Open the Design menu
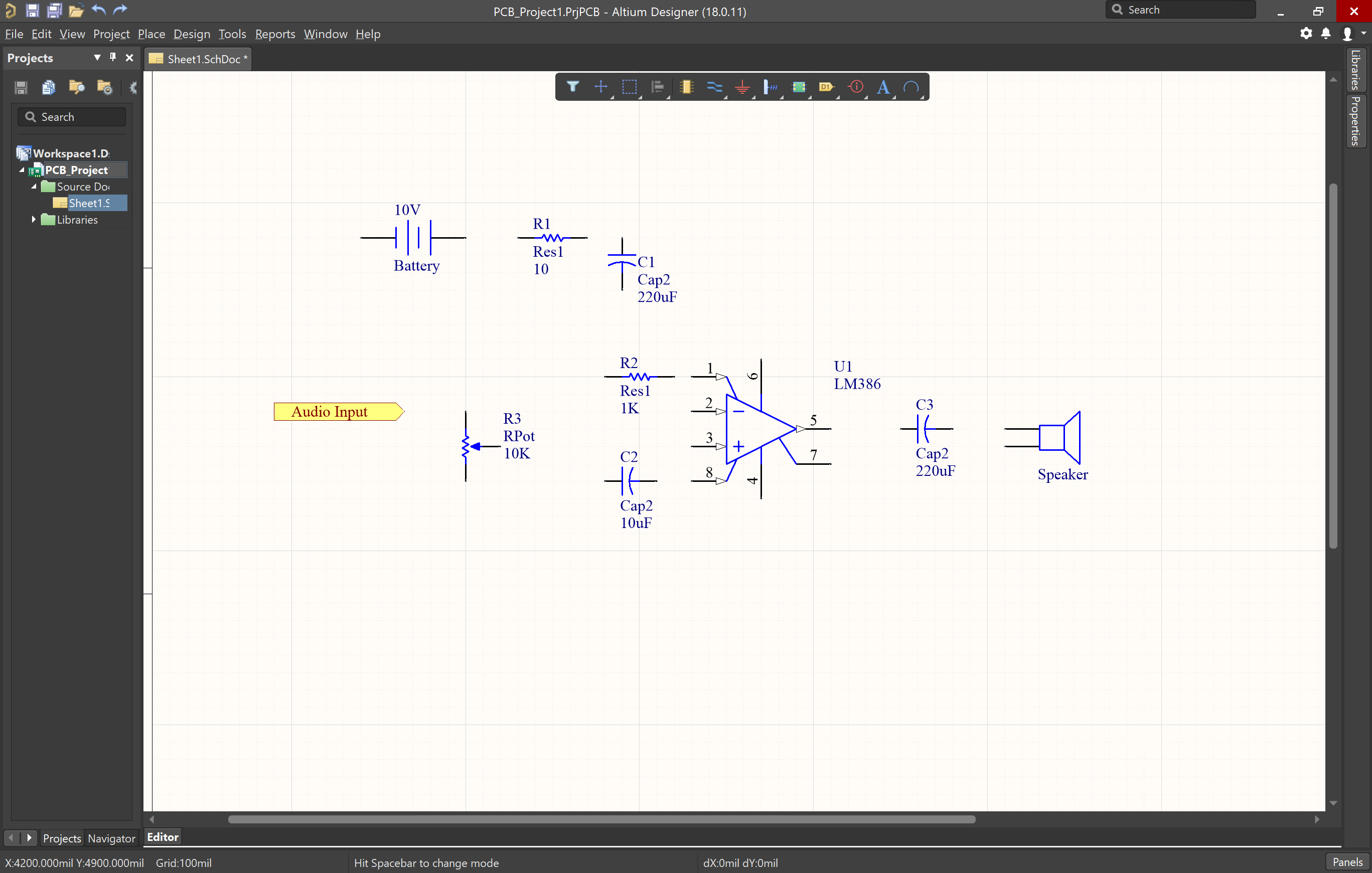The width and height of the screenshot is (1372, 873). [191, 34]
